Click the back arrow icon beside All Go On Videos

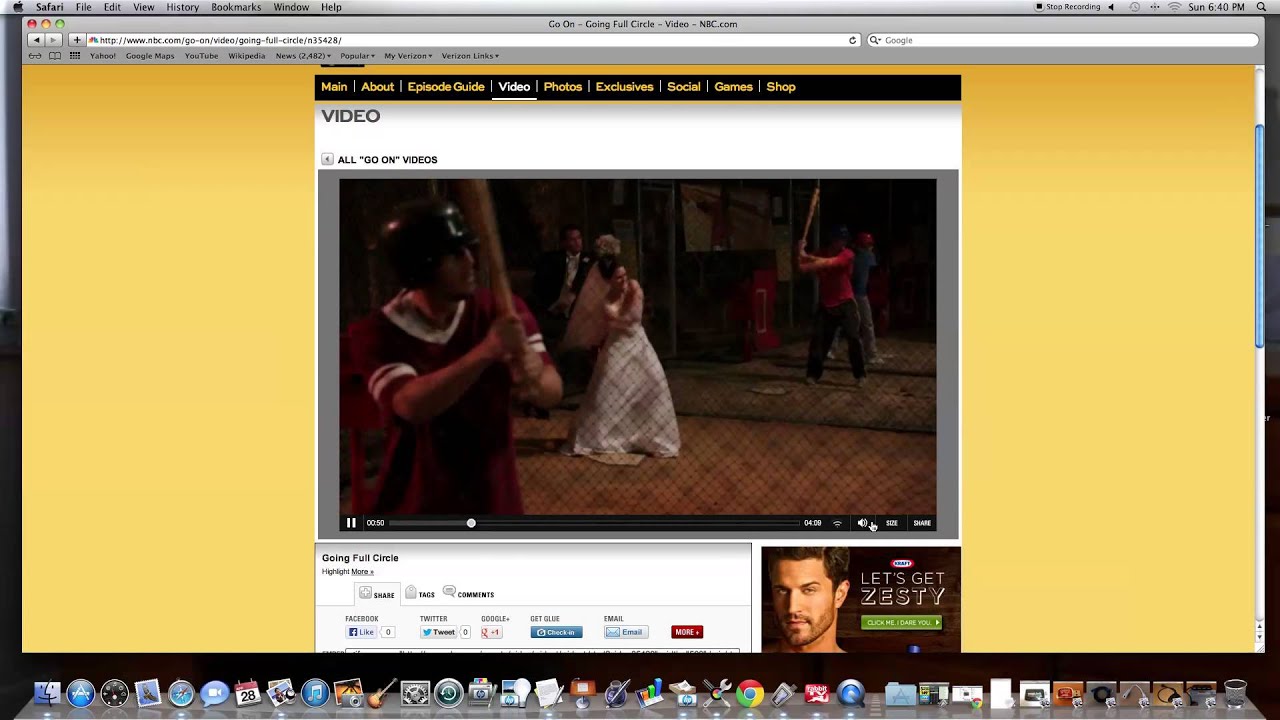point(327,159)
